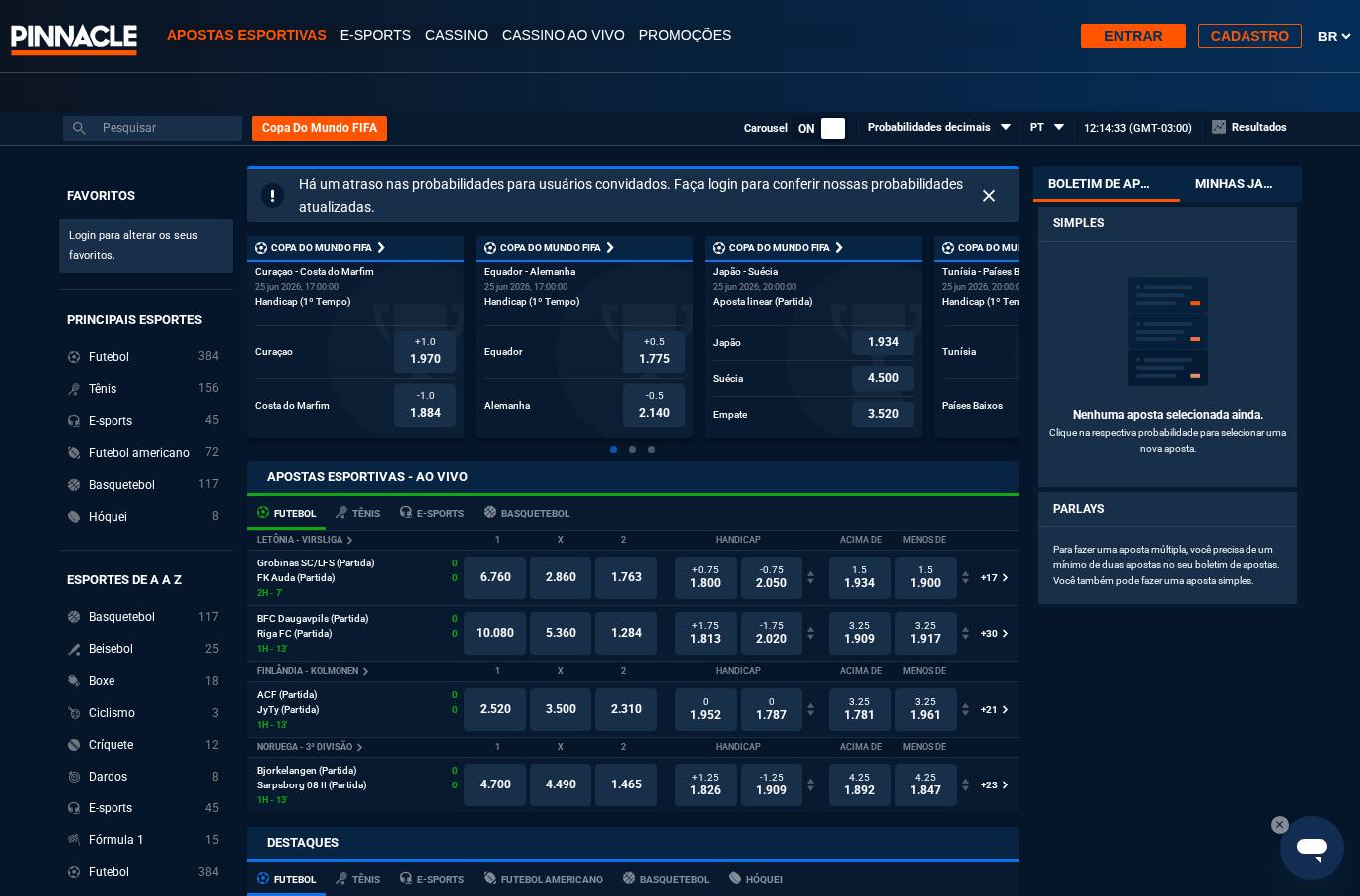Open the live chat bubble icon
The width and height of the screenshot is (1360, 896).
[1311, 848]
